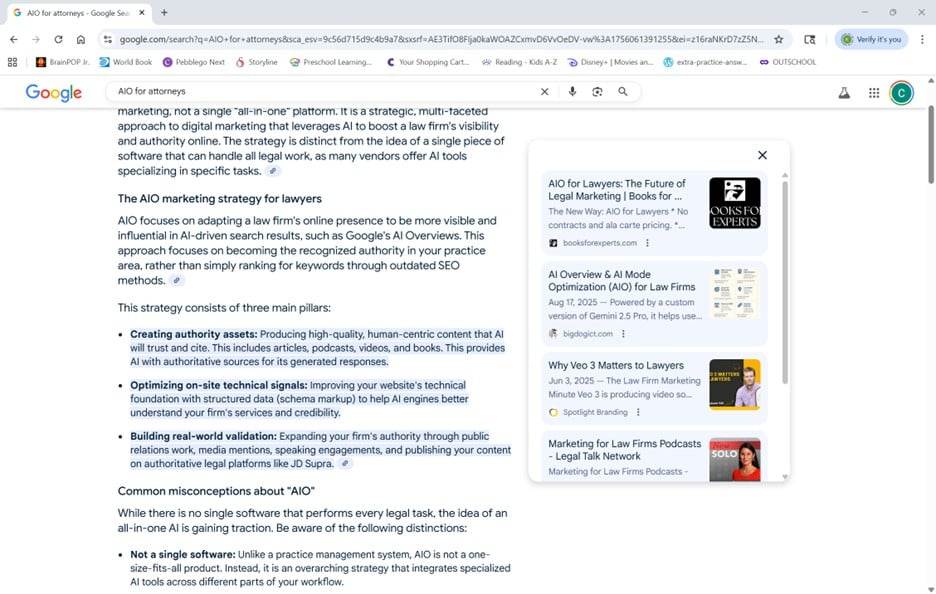Click source link icon after JD Supra
Viewport: 936px width, 594px height.
[345, 464]
